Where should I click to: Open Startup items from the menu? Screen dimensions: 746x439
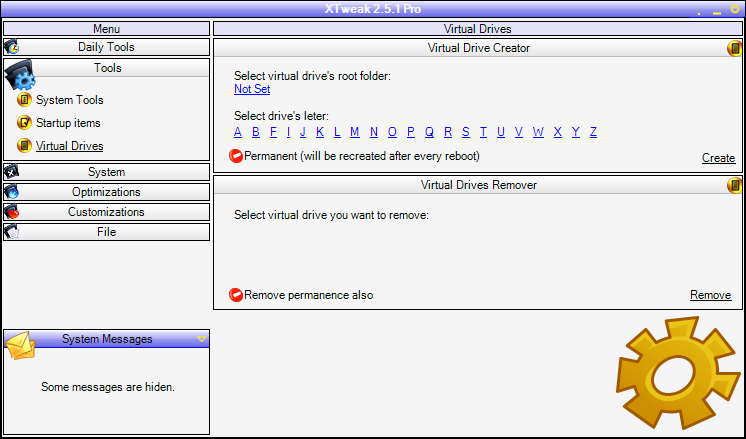[68, 123]
